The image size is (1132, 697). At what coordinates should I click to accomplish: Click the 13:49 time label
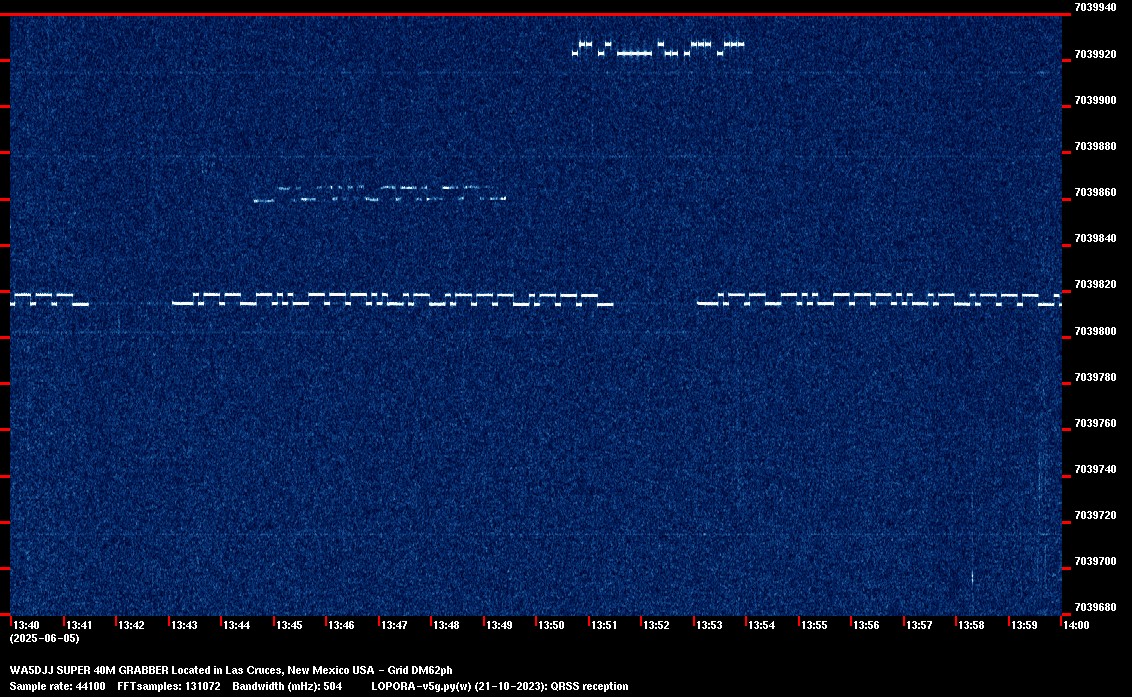(500, 625)
